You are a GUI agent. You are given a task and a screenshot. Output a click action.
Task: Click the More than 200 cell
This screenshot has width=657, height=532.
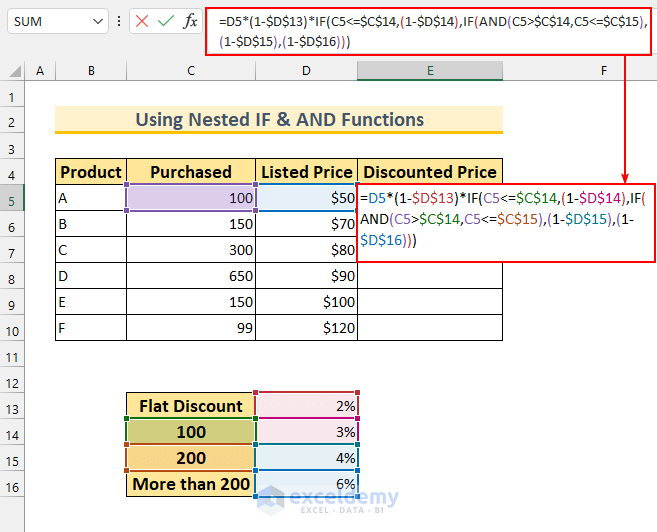[190, 484]
